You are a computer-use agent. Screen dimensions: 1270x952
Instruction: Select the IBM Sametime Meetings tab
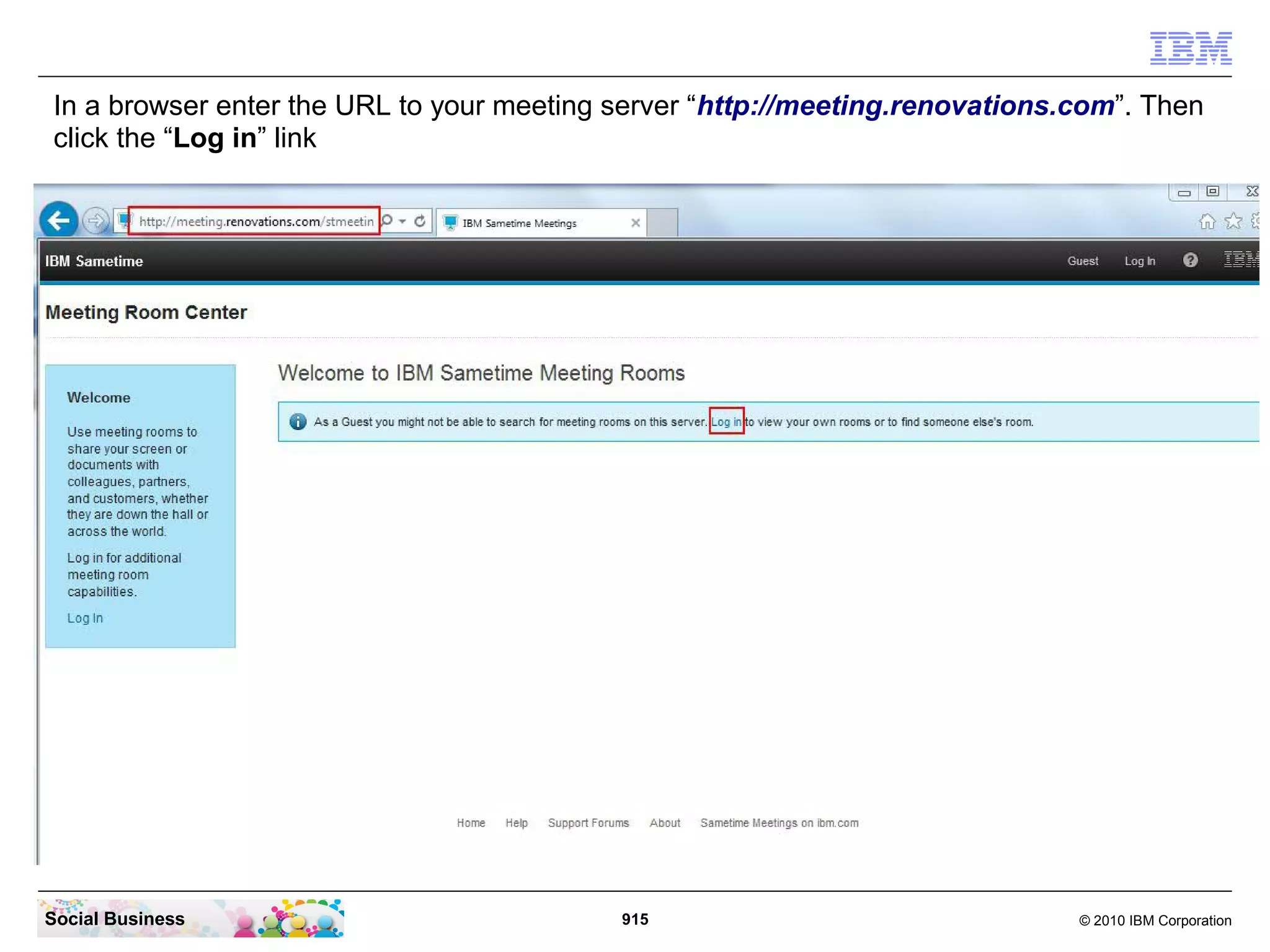click(x=541, y=223)
